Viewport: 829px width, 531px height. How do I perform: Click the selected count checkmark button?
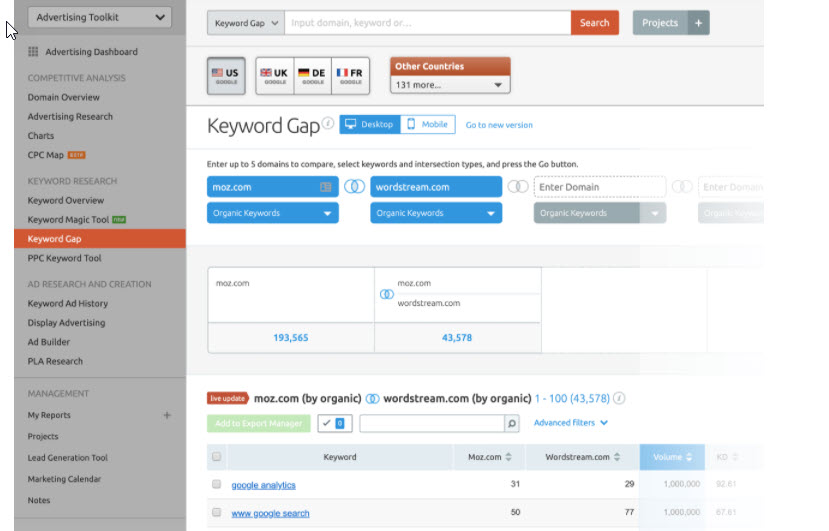click(x=335, y=423)
